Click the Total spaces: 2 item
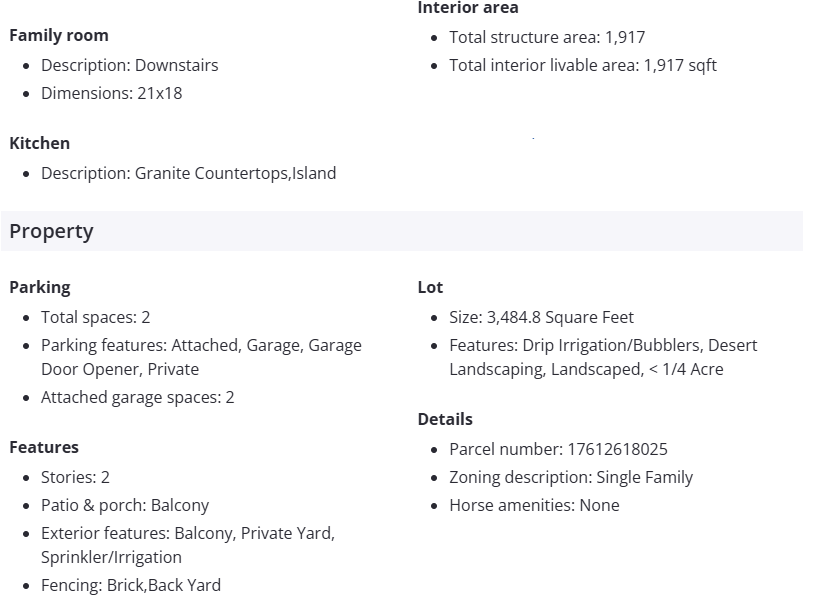The width and height of the screenshot is (840, 604). (x=95, y=317)
